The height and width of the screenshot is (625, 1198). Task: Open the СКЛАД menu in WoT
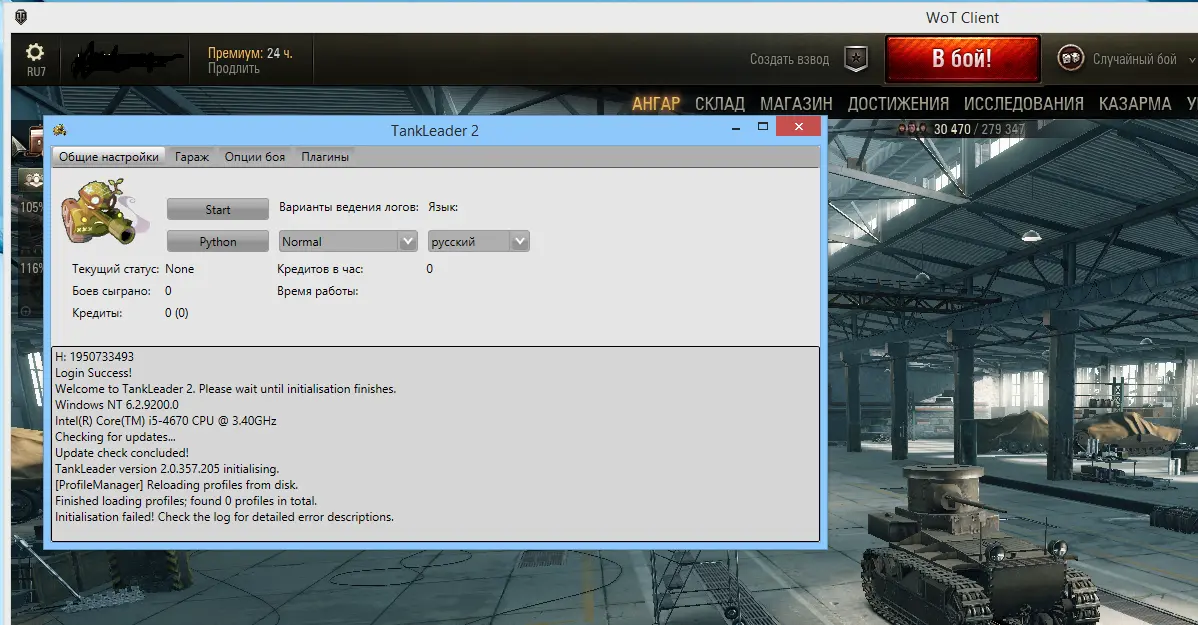pos(720,104)
